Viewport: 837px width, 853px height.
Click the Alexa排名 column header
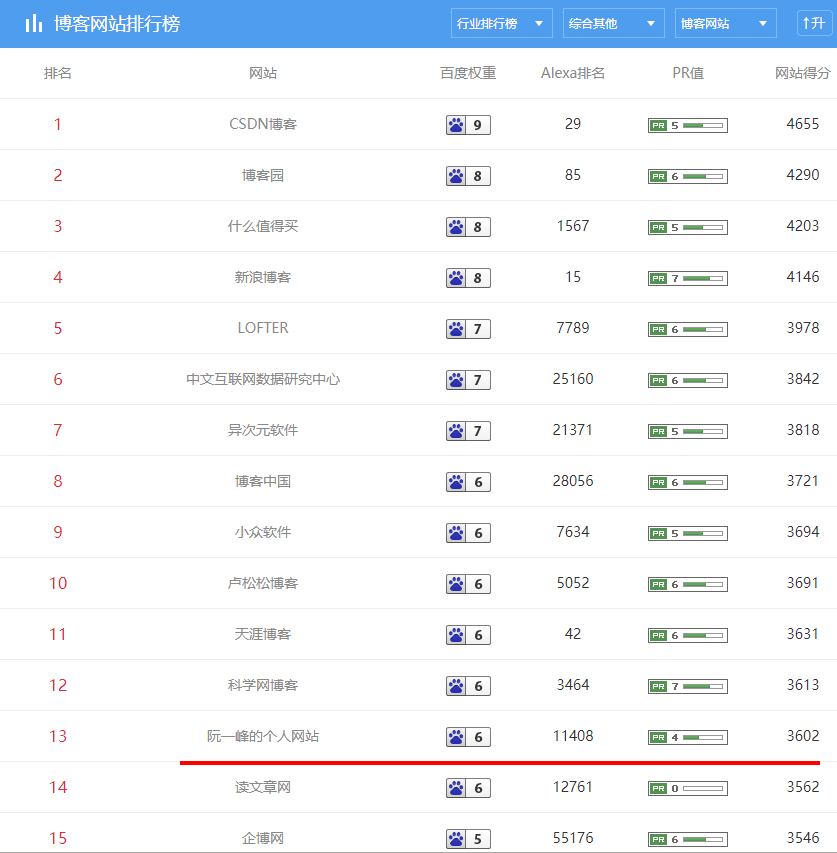point(573,73)
